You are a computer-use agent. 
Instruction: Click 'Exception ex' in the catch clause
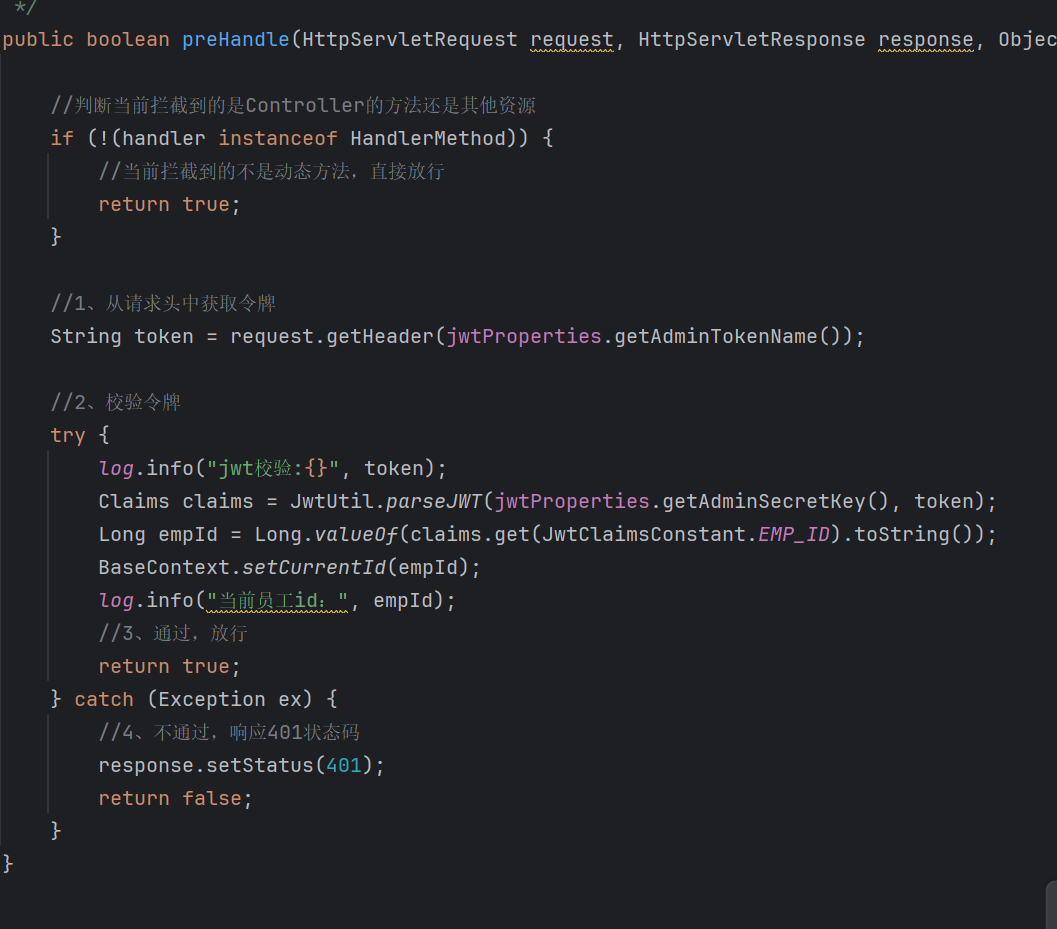[x=230, y=700]
